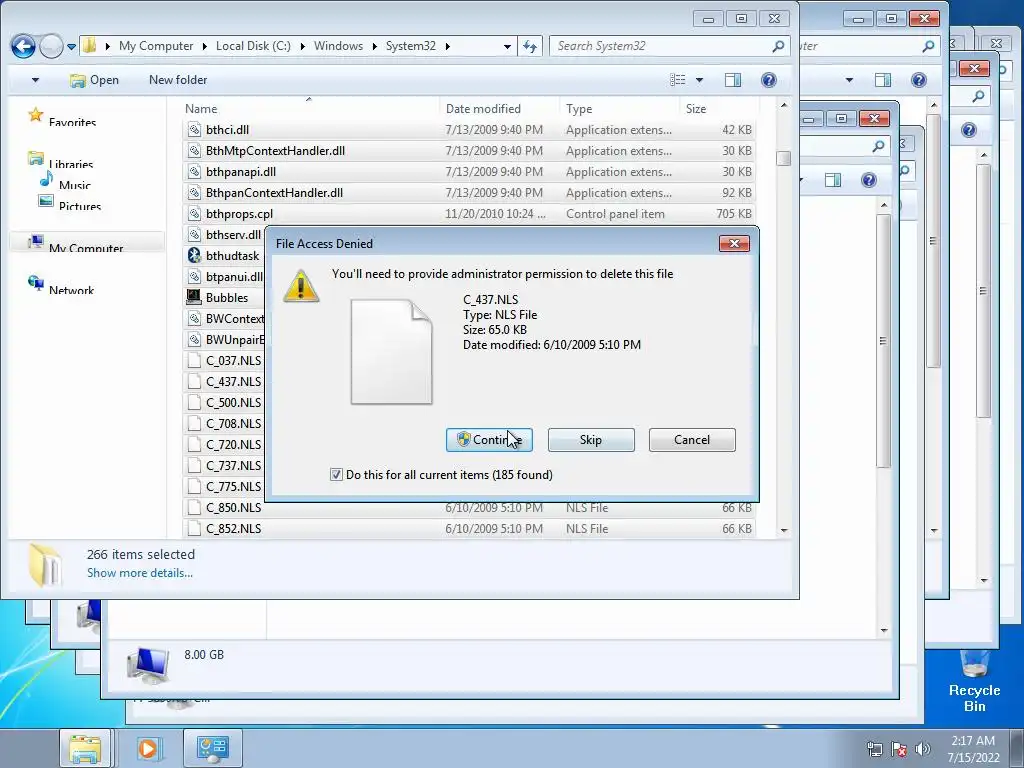Select My Computer in navigation pane
This screenshot has height=768, width=1024.
coord(86,248)
